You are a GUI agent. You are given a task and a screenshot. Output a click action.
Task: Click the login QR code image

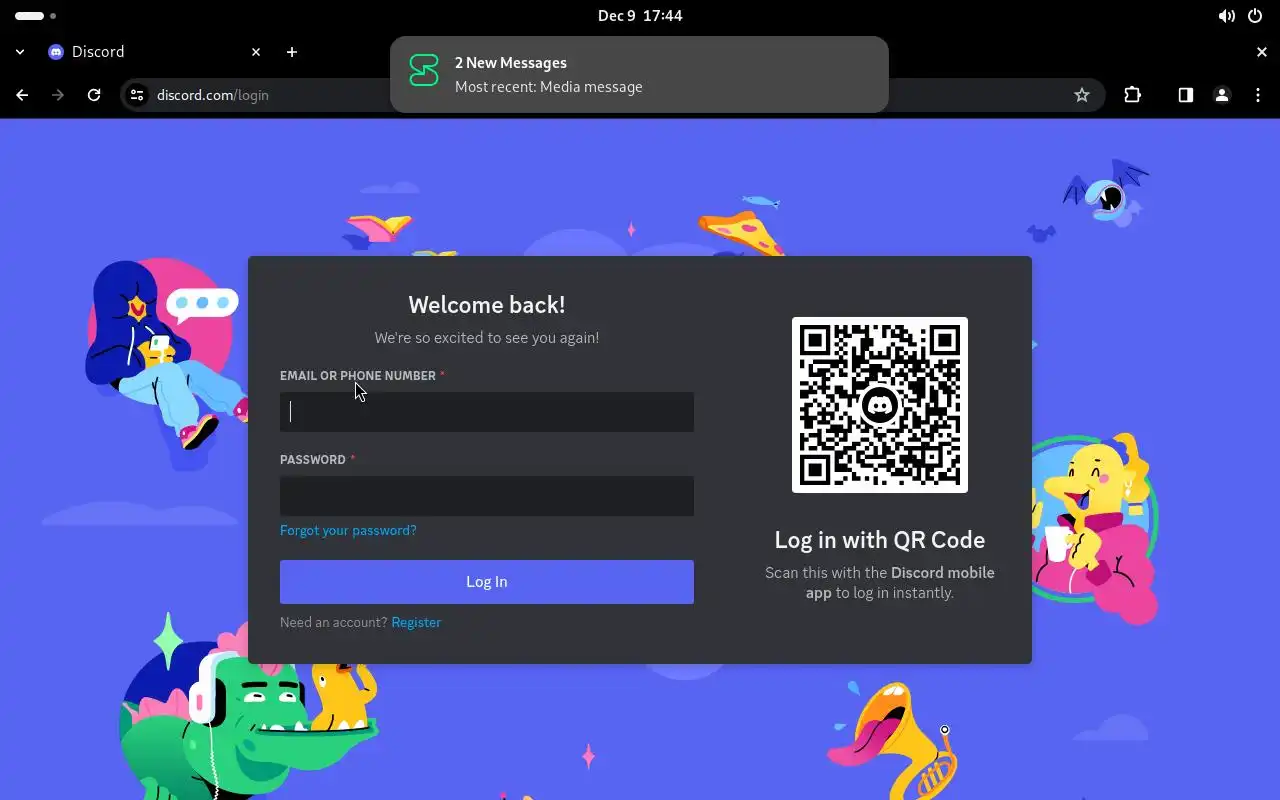[x=880, y=405]
